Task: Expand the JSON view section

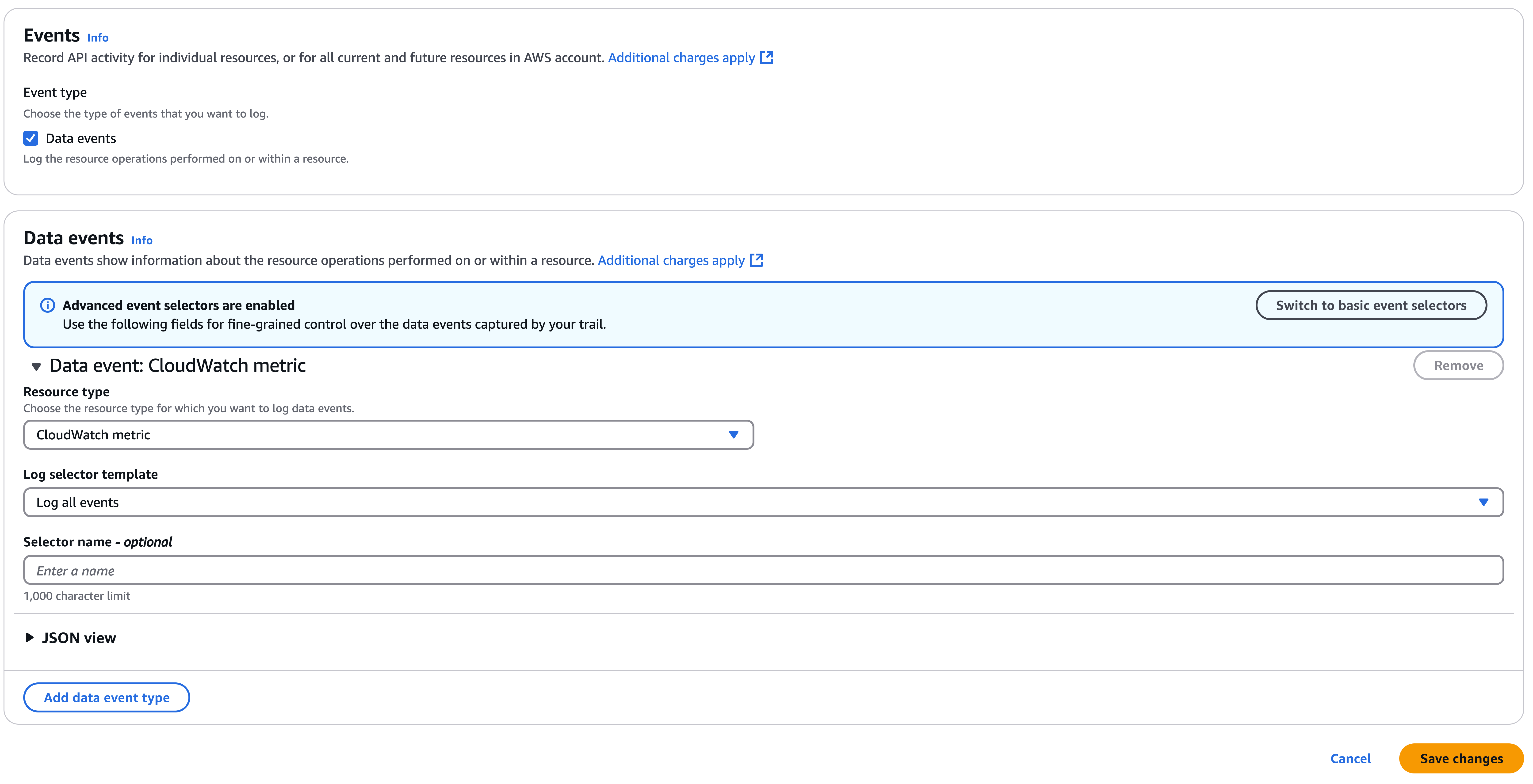Action: 79,637
